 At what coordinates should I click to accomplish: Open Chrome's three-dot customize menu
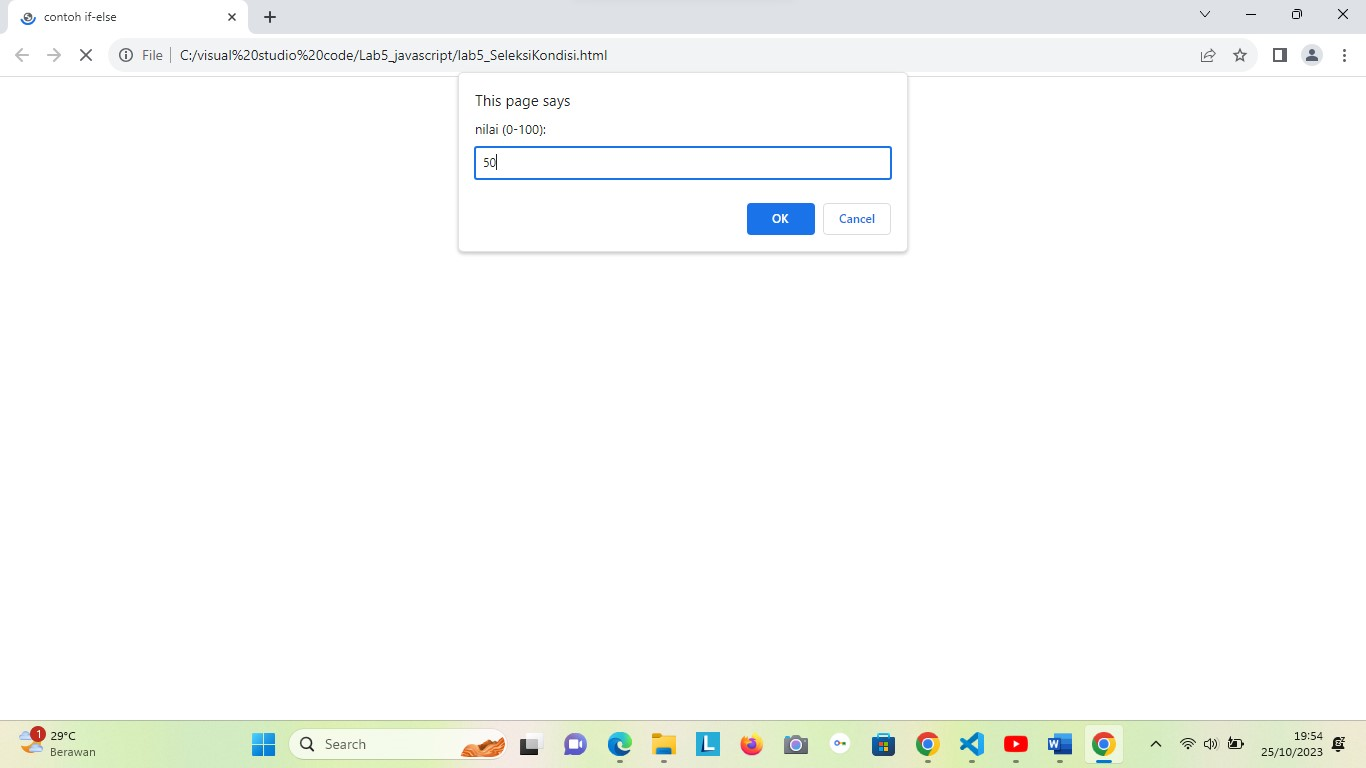click(1344, 55)
